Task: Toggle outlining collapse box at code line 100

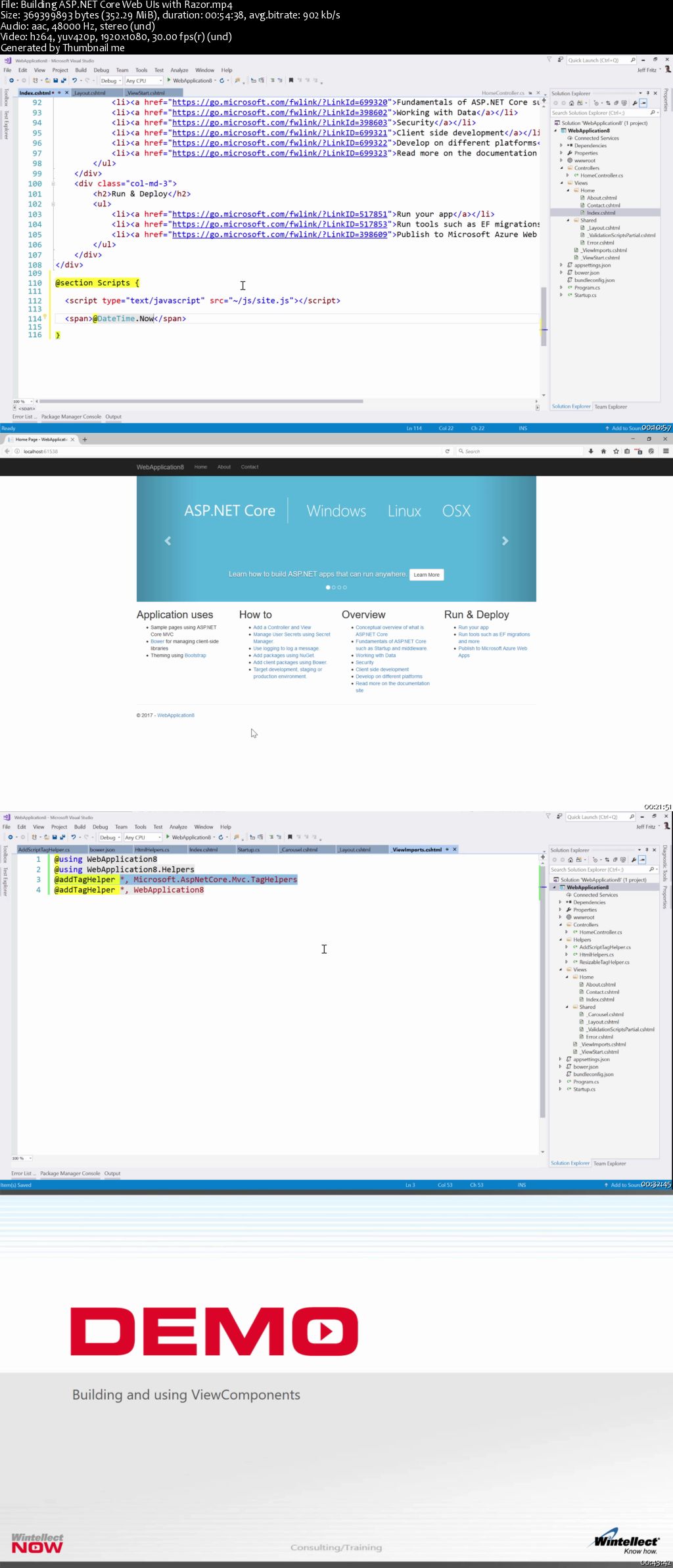Action: [x=53, y=184]
